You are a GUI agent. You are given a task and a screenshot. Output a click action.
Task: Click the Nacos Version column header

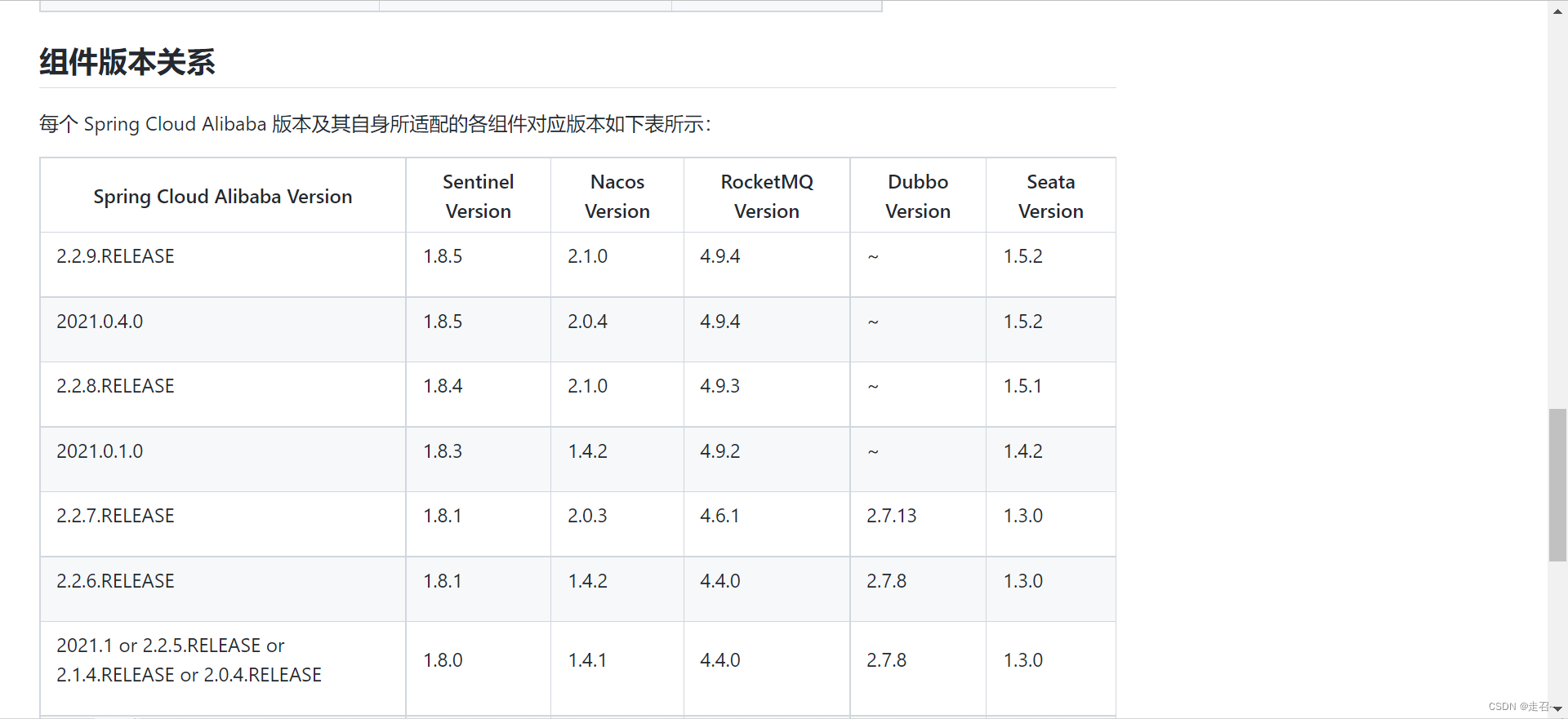pyautogui.click(x=617, y=197)
